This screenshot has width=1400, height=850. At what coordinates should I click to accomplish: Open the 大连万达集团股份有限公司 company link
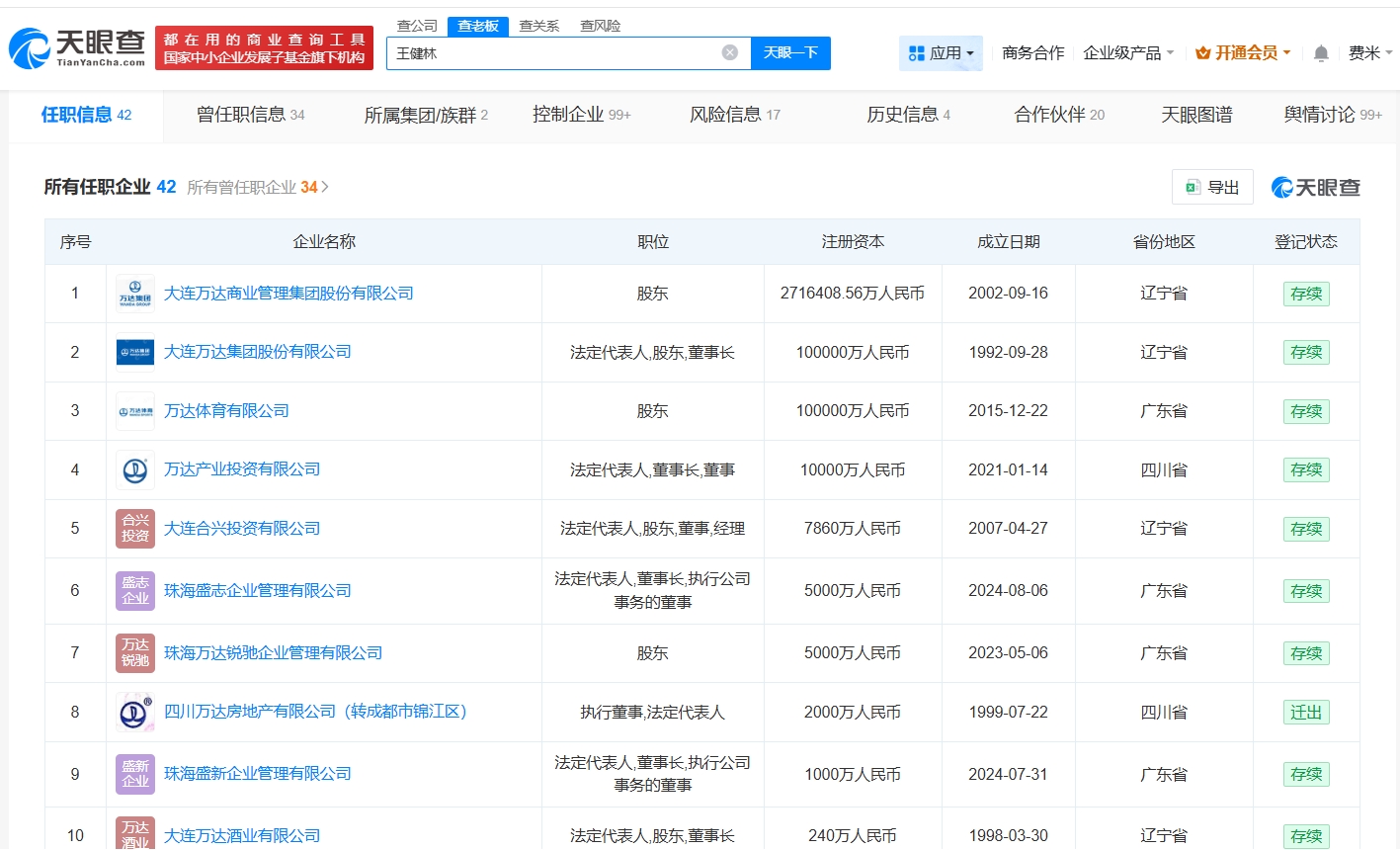(x=258, y=352)
